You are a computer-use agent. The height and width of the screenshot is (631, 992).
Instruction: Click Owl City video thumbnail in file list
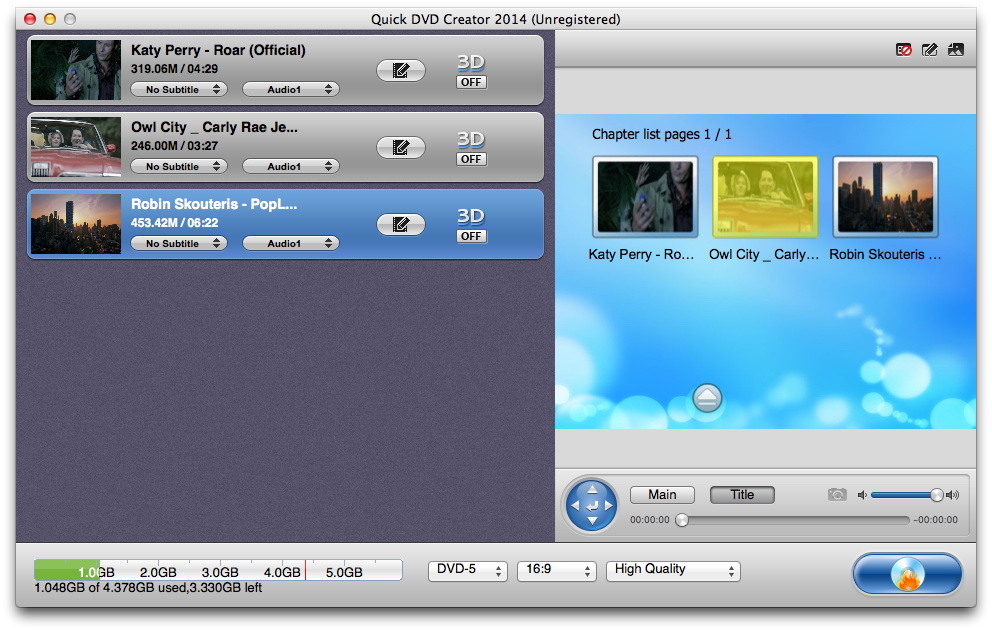pyautogui.click(x=75, y=147)
